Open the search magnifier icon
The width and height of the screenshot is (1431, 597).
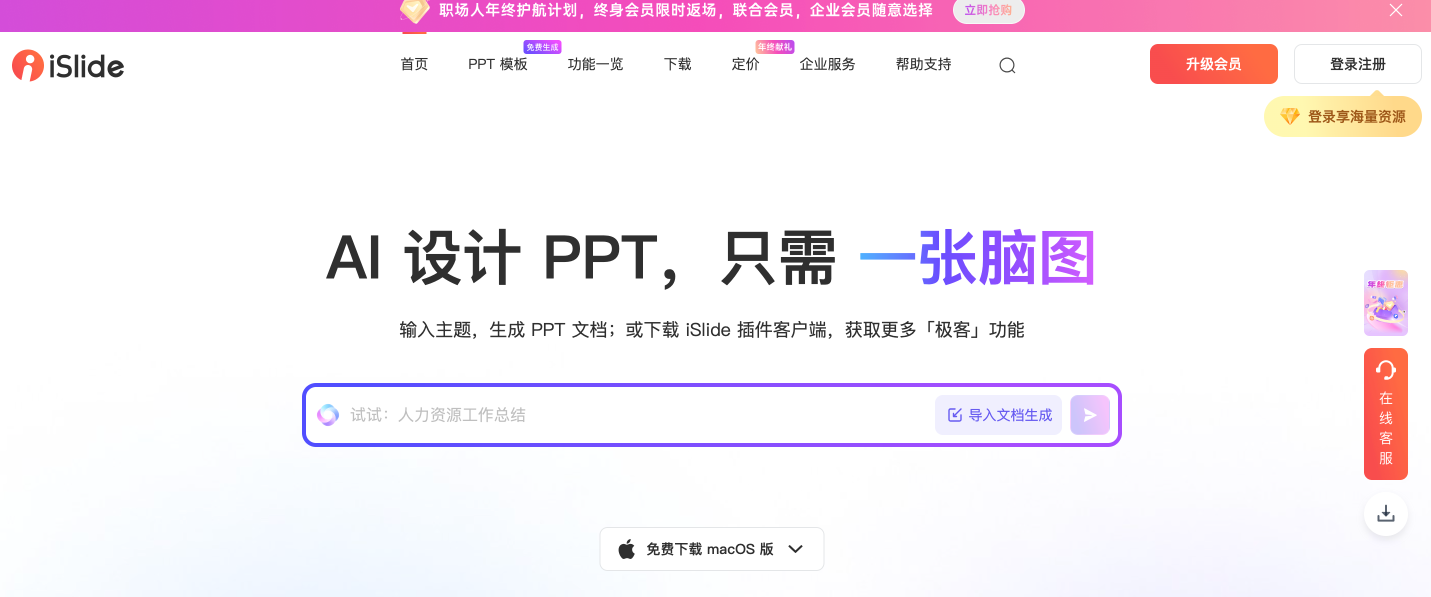(1007, 66)
